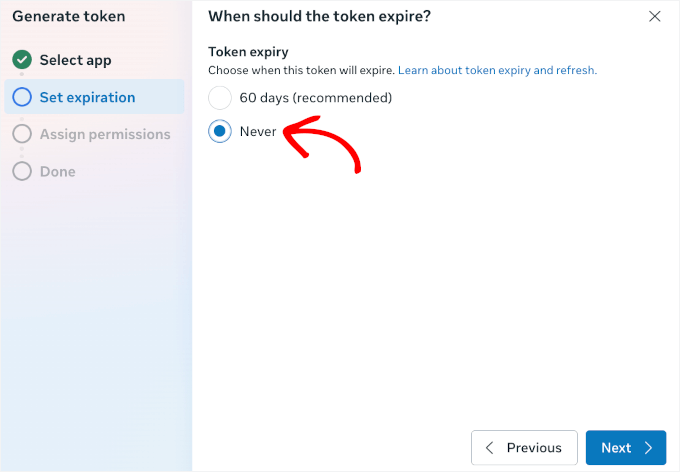Click the left chevron in the Previous button
Image resolution: width=680 pixels, height=472 pixels.
click(490, 448)
